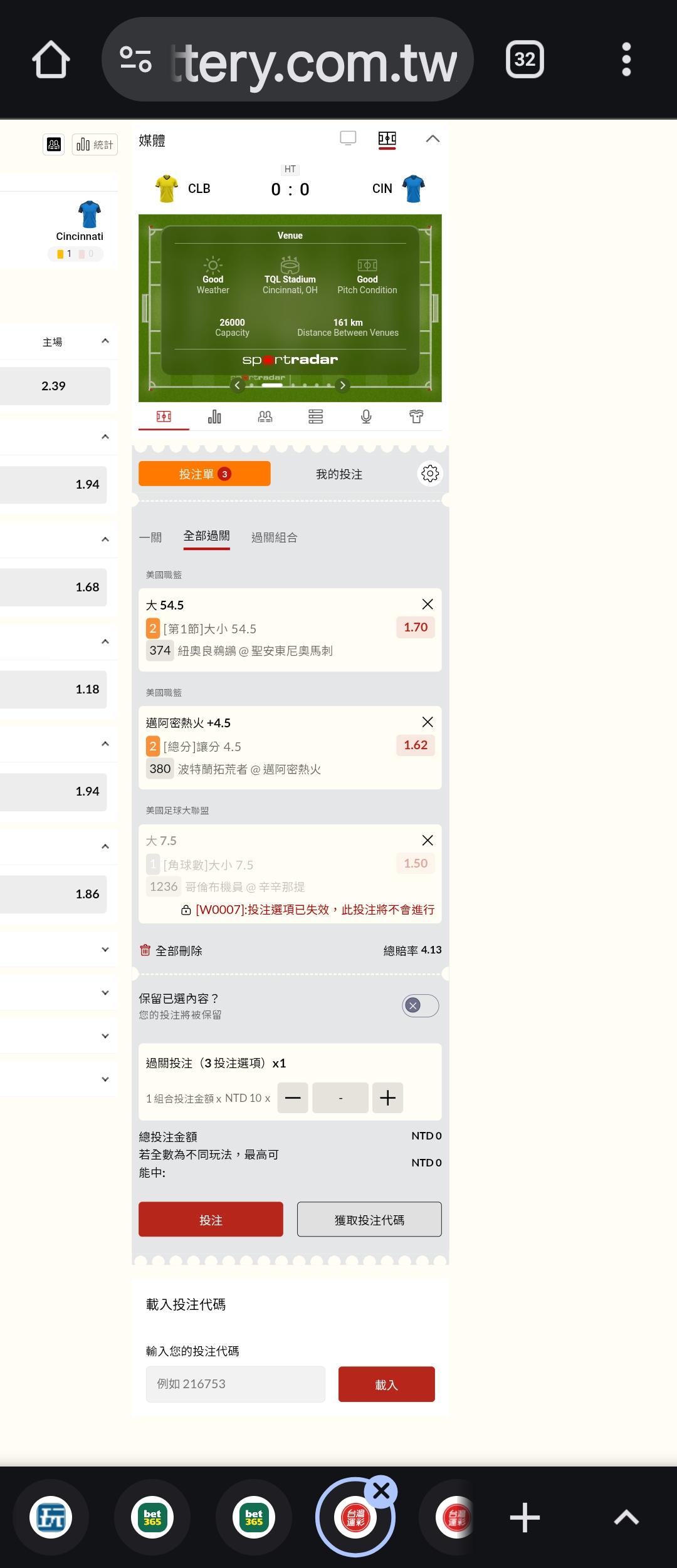
Task: Expand the bottom tab bar chevron
Action: 626,1517
